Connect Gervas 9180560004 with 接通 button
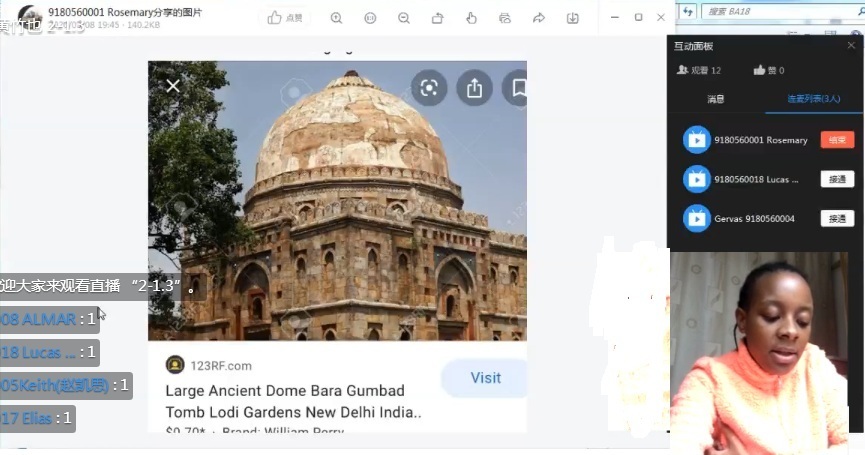The height and width of the screenshot is (455, 865). click(x=837, y=218)
